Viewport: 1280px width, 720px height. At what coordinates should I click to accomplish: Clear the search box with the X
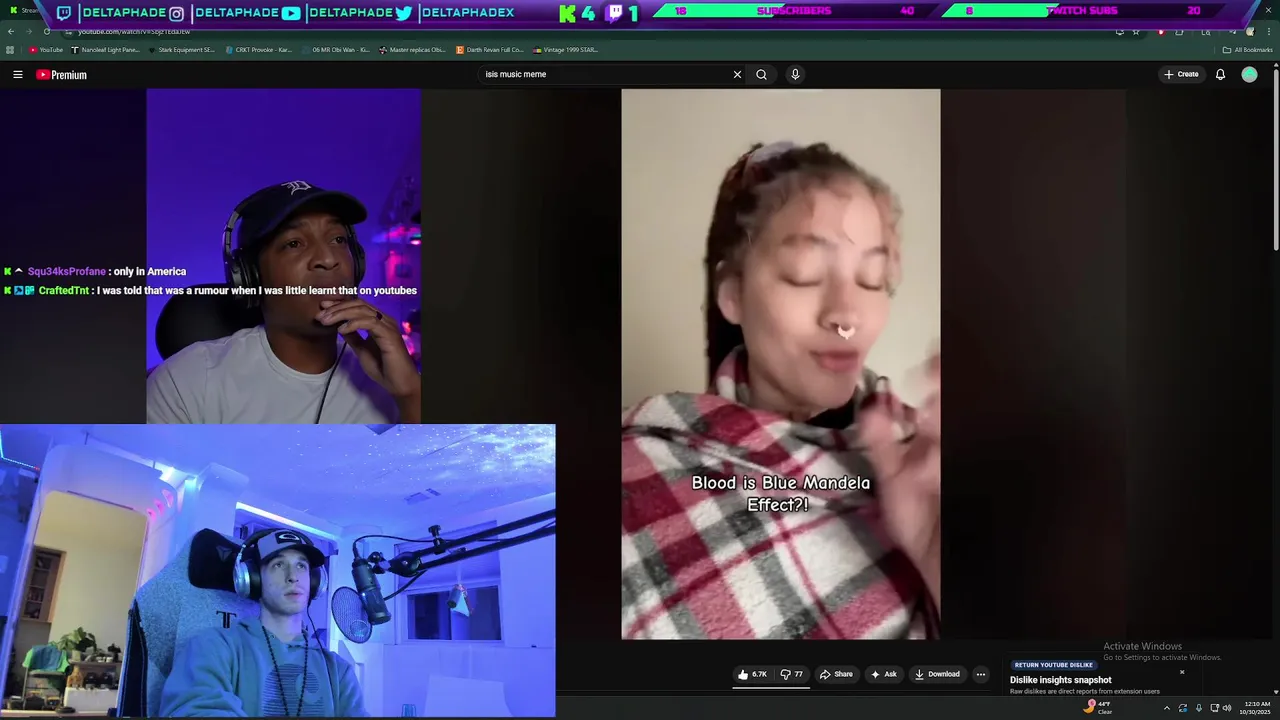point(737,74)
